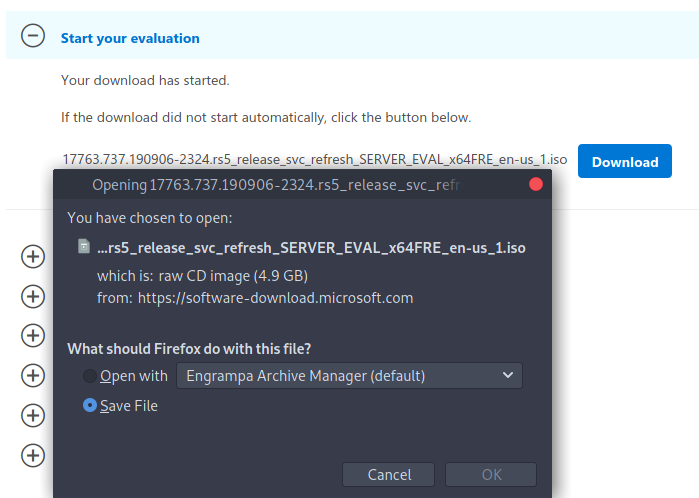Select the Open with radio button

(90, 376)
